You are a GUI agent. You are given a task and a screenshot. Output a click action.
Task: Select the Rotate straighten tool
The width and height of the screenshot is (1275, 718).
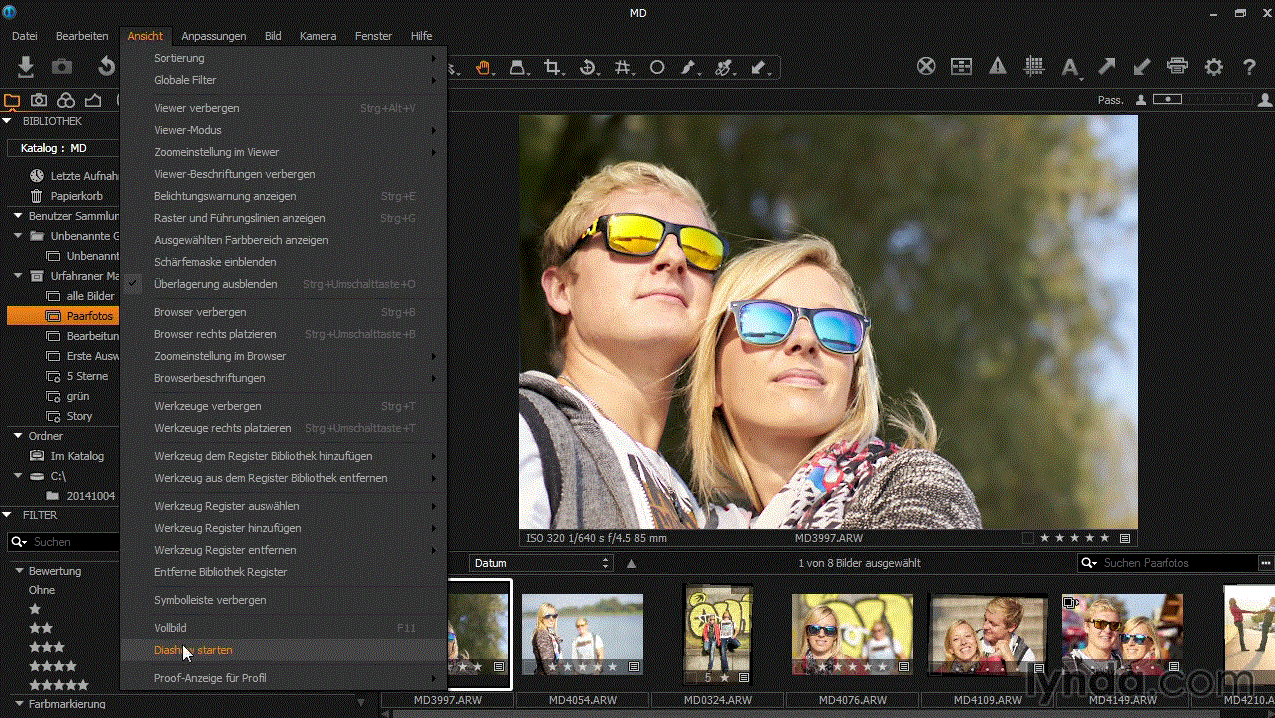click(x=588, y=67)
